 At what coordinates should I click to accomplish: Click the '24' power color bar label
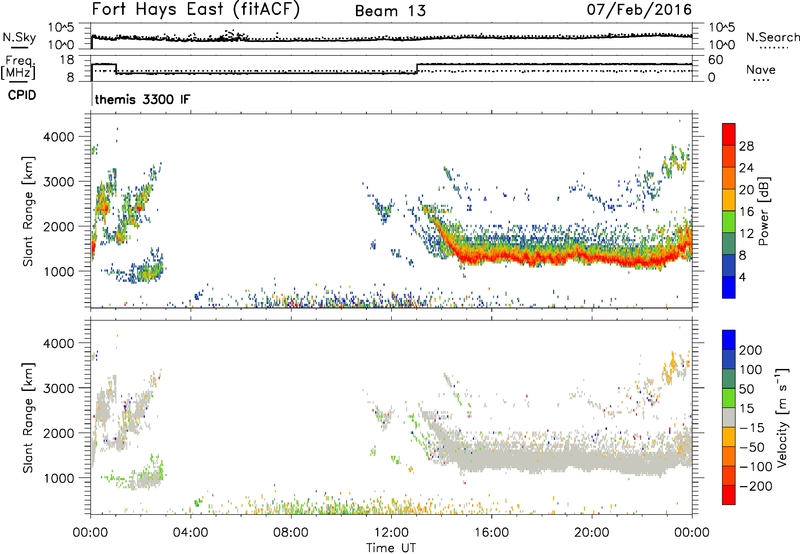click(746, 168)
